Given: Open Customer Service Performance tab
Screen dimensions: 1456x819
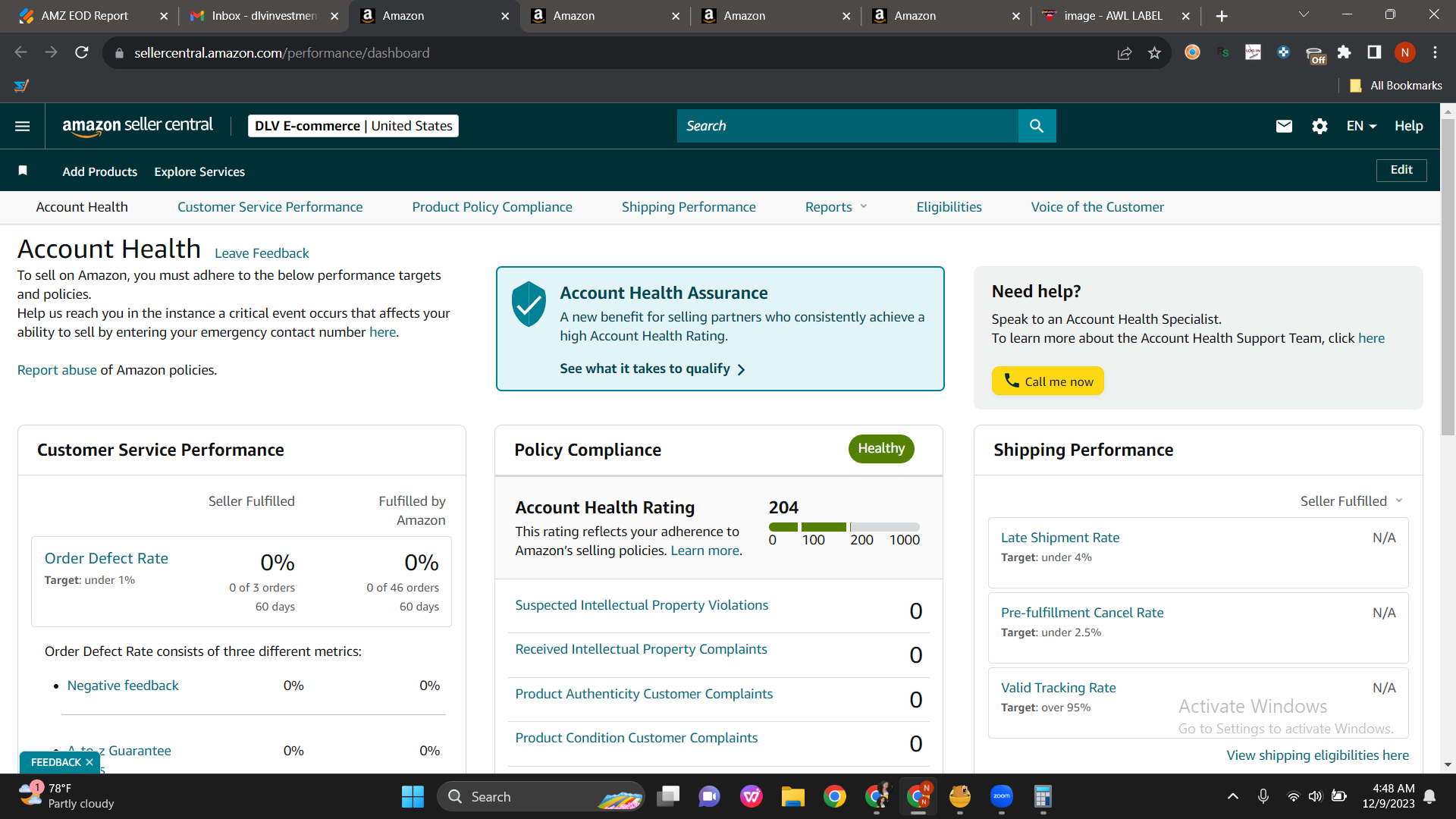Looking at the screenshot, I should (x=270, y=207).
